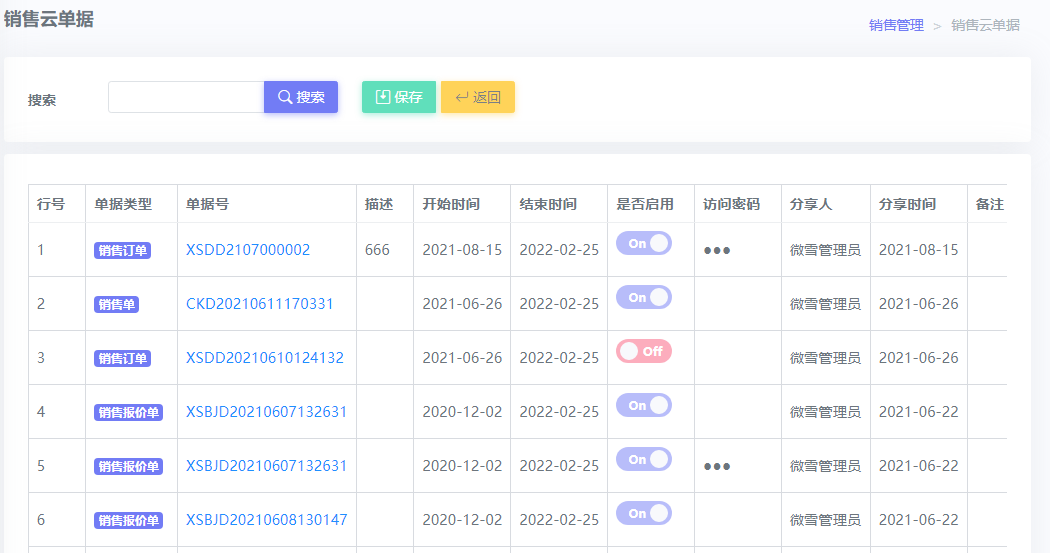Click the yellow 返回 return button
Screen dimensions: 1050x553
pyautogui.click(x=477, y=97)
